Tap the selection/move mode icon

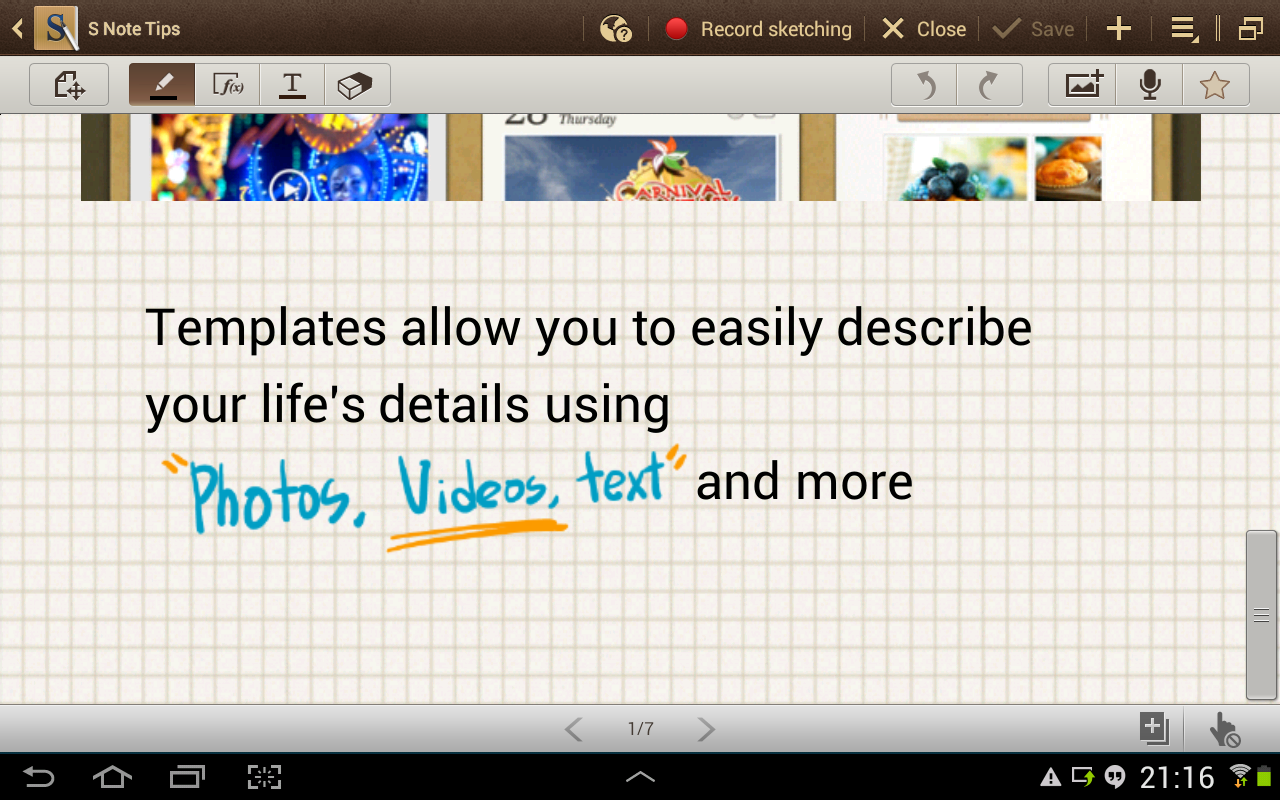pyautogui.click(x=69, y=86)
